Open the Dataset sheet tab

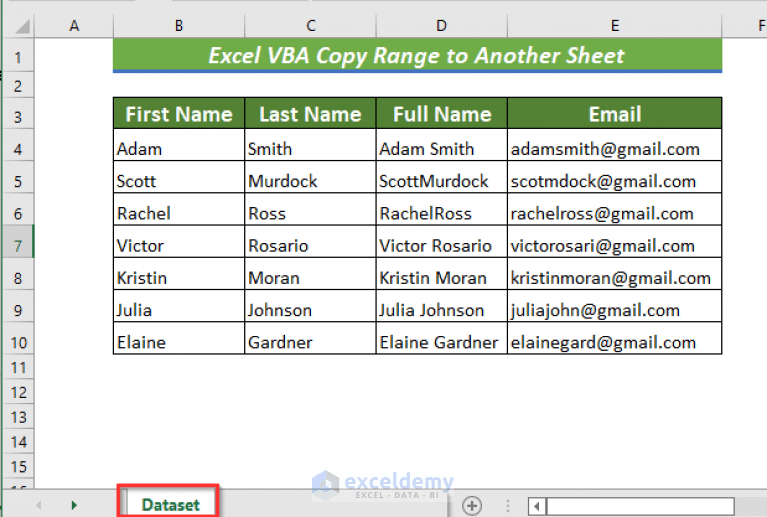coord(170,504)
